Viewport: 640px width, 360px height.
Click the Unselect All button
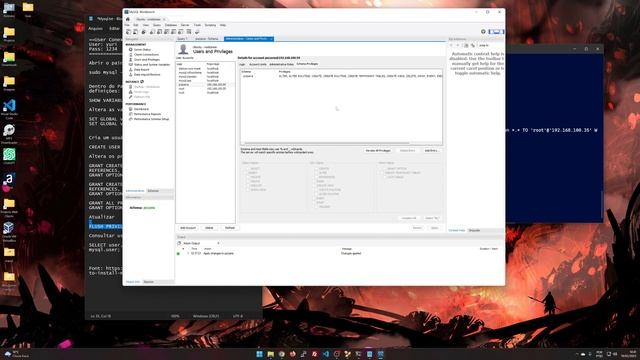pos(409,218)
